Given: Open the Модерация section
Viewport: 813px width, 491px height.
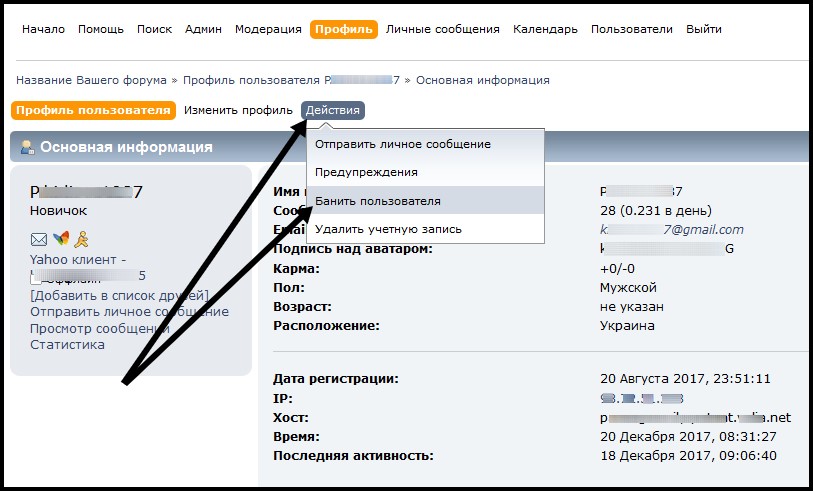Looking at the screenshot, I should click(268, 29).
